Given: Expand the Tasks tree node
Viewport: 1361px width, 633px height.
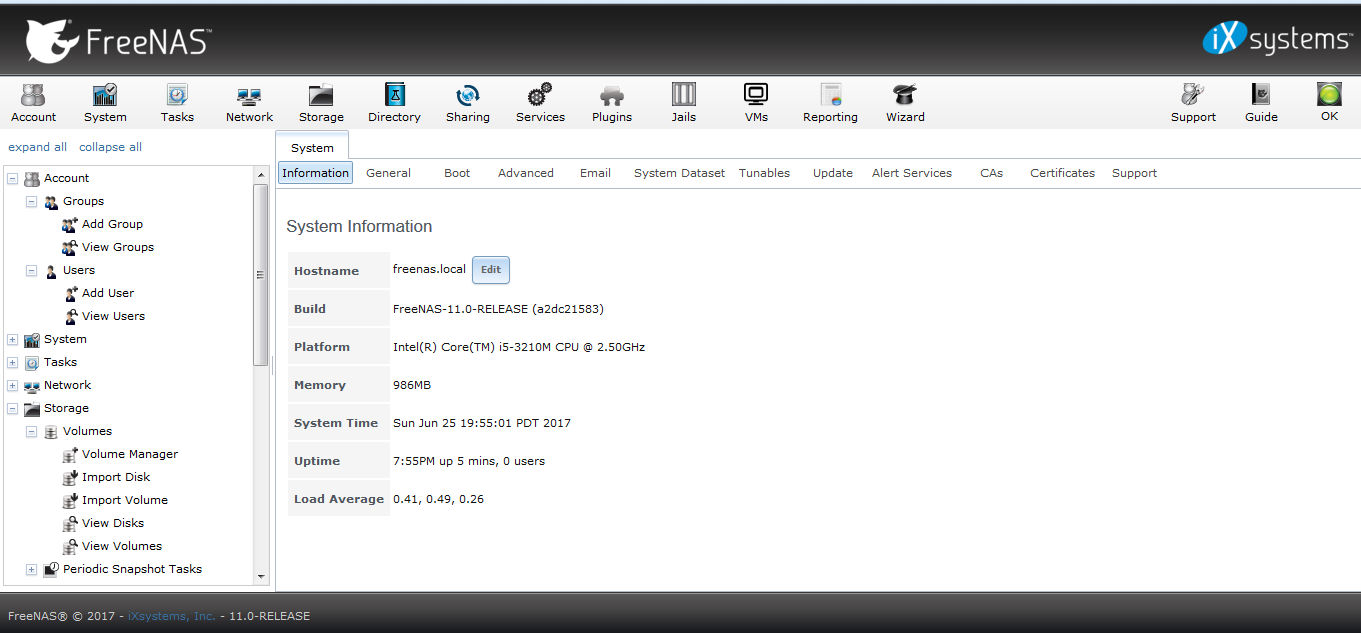Looking at the screenshot, I should (x=13, y=363).
